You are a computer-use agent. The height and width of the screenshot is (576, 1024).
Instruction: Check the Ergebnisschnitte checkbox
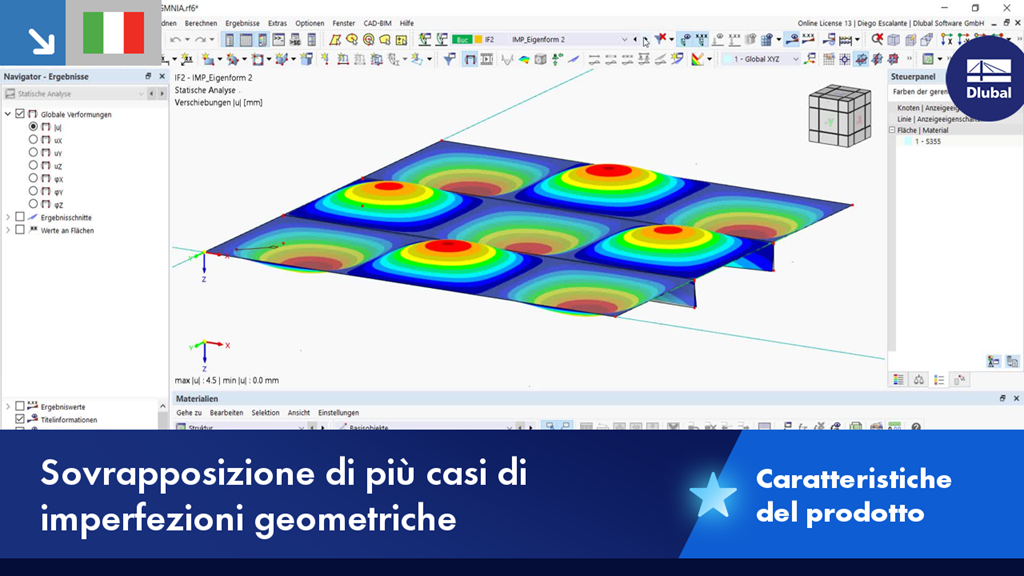19,215
